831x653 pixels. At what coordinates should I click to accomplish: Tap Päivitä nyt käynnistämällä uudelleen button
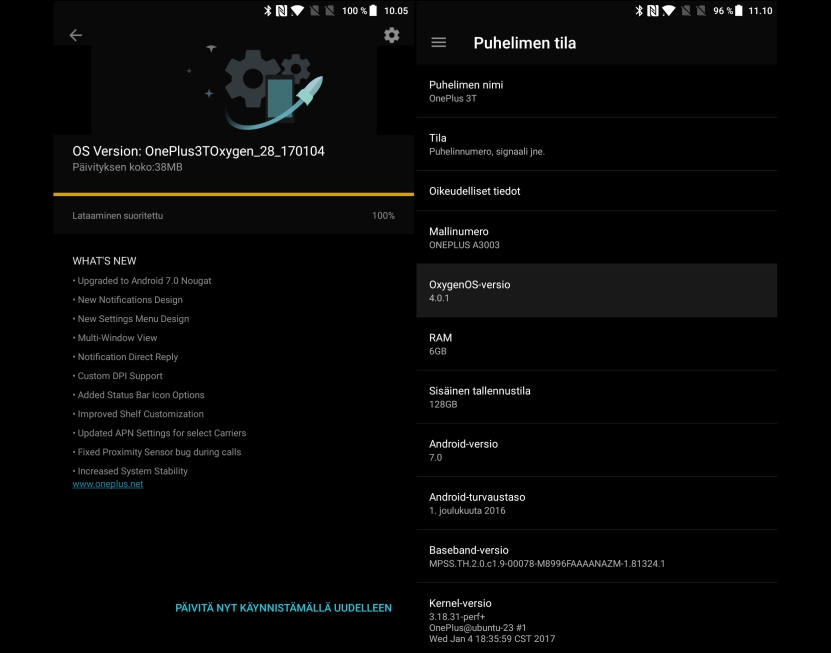coord(284,608)
